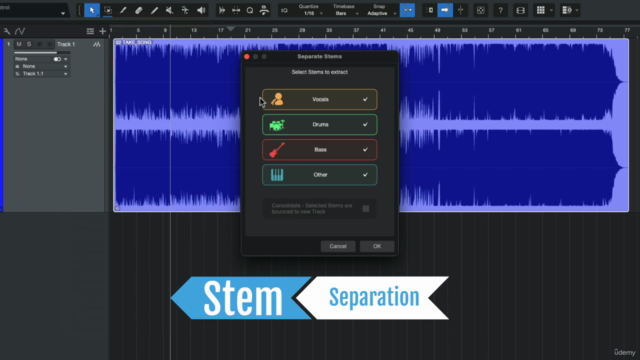Close the Separate Stems dialog
Viewport: 640px width, 360px height.
pyautogui.click(x=247, y=57)
